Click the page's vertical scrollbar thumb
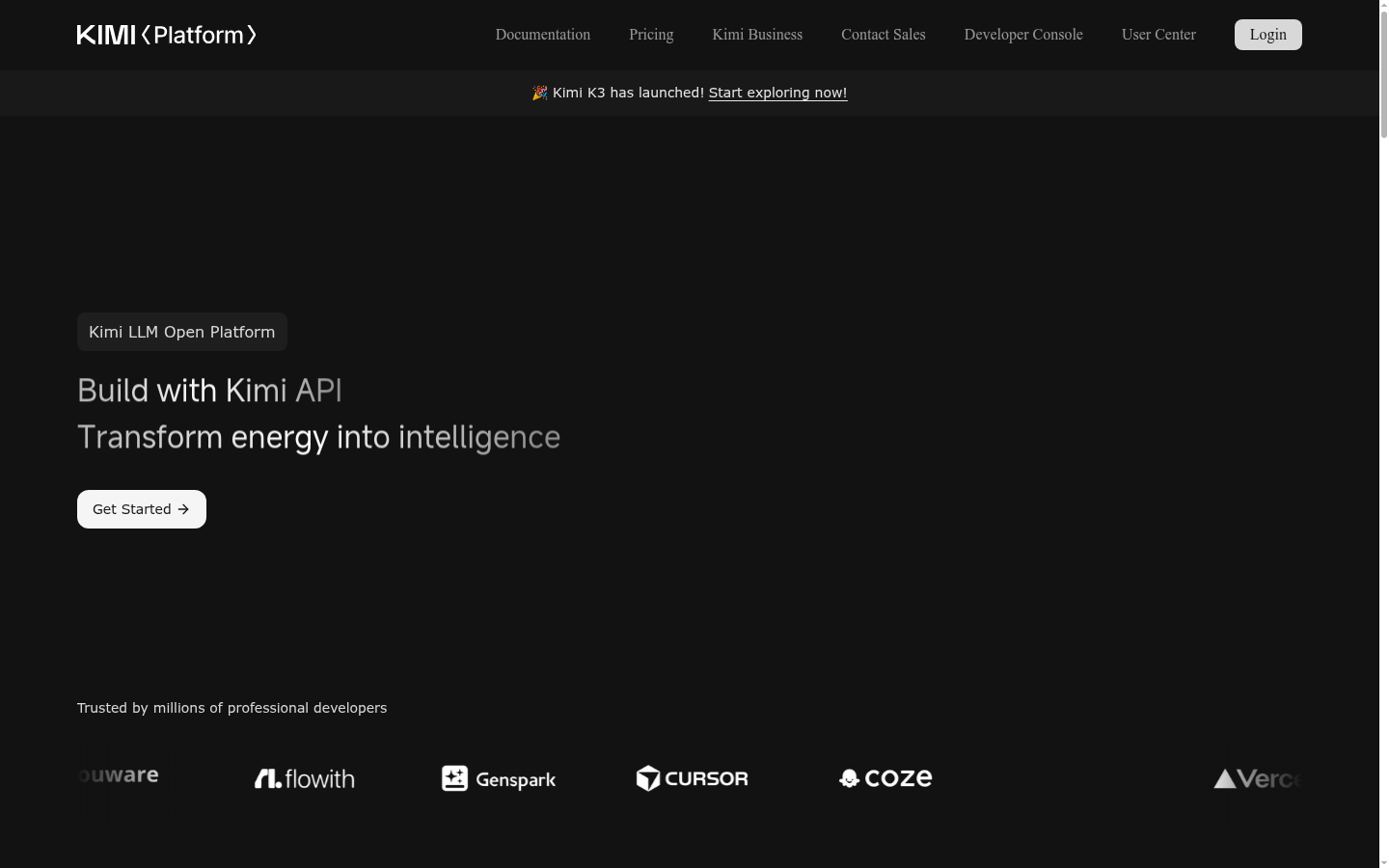1389x868 pixels. coord(1384,72)
